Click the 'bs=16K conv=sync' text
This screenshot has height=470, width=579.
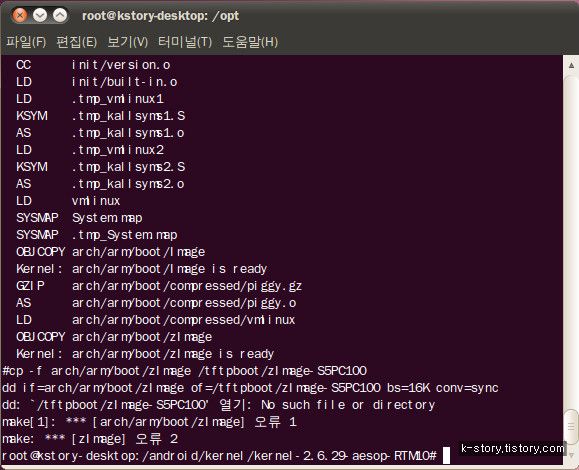click(x=442, y=388)
